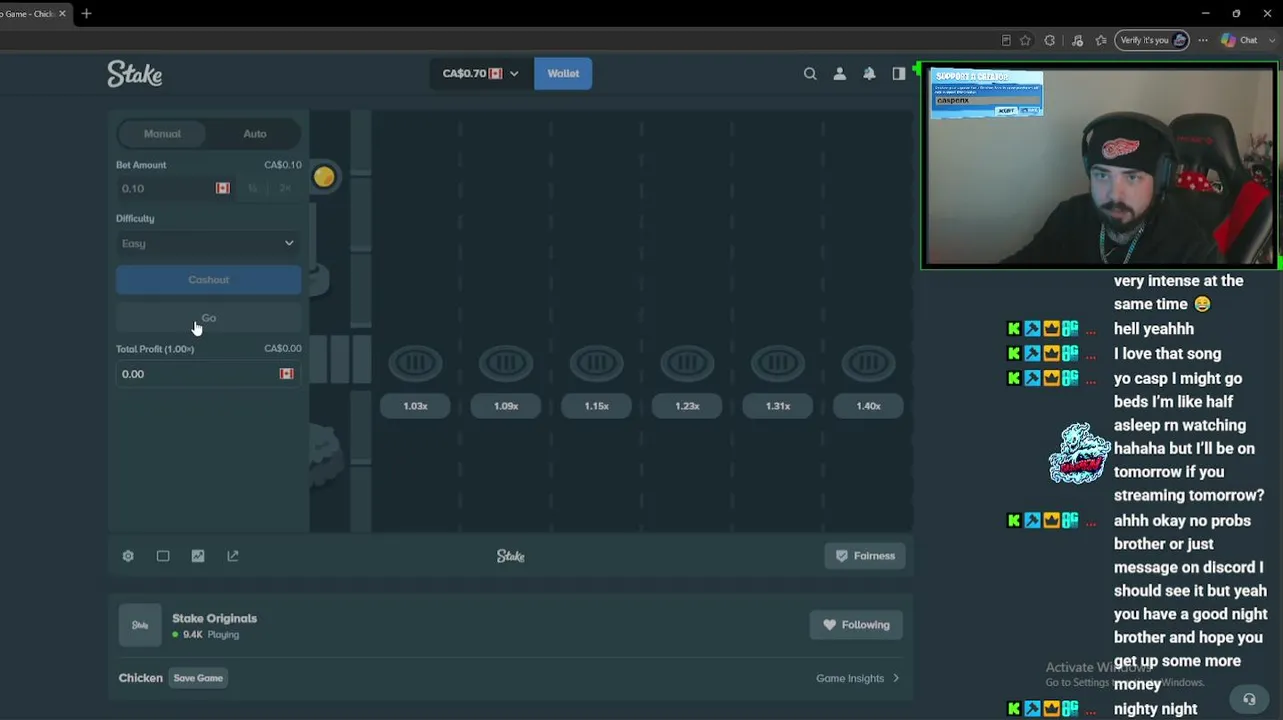Image resolution: width=1283 pixels, height=720 pixels.
Task: Click the Cashout button
Action: 208,280
